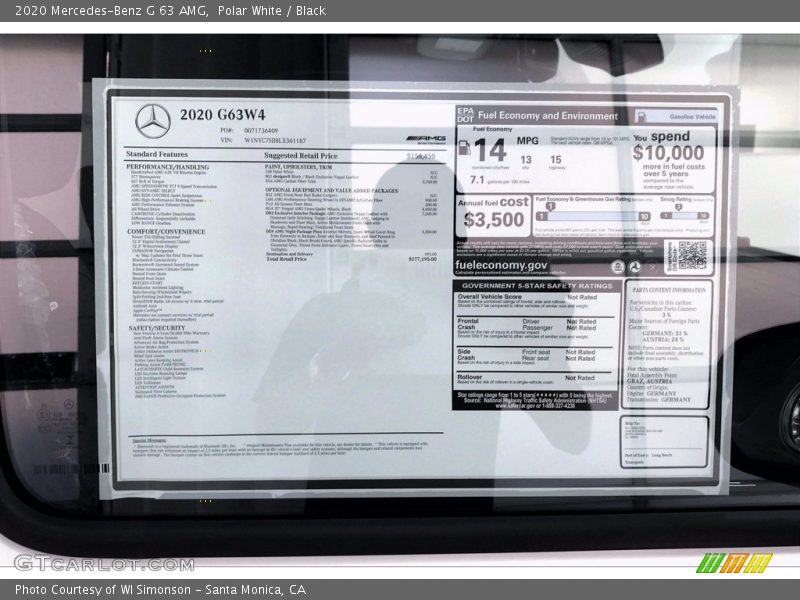Screen dimensions: 800x600
Task: Click the Mercedes-Benz star logo on sticker
Action: [153, 121]
